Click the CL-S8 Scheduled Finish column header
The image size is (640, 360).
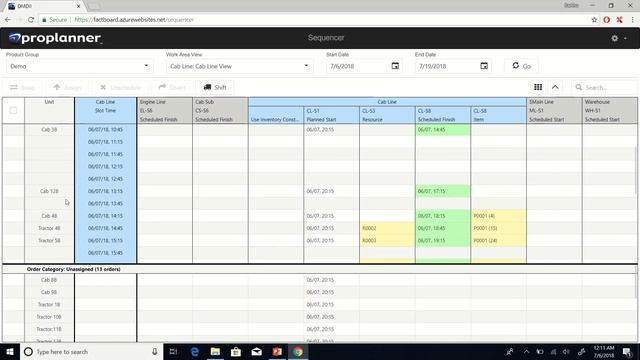point(442,115)
